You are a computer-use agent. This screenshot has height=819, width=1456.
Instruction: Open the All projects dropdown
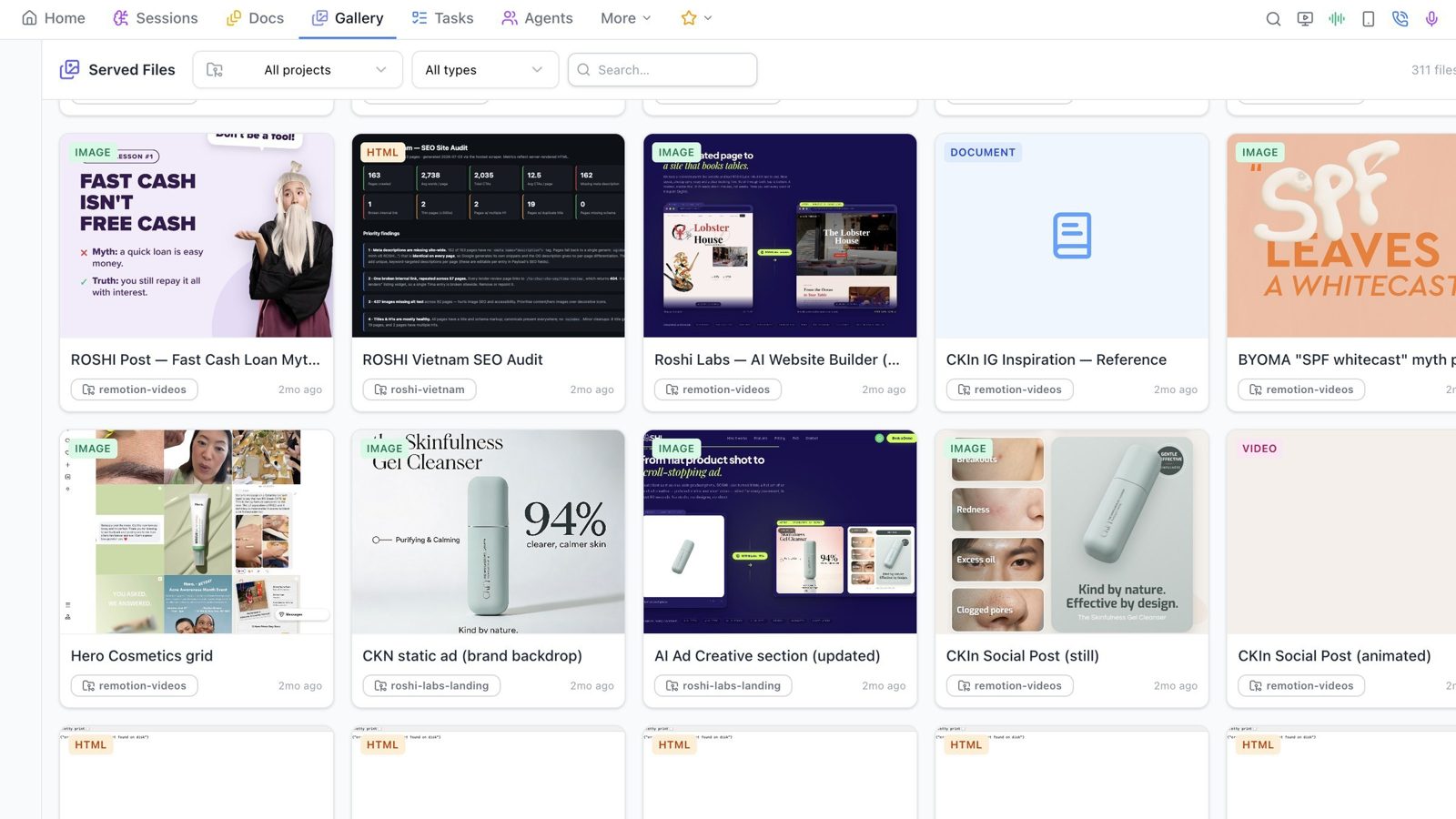298,70
